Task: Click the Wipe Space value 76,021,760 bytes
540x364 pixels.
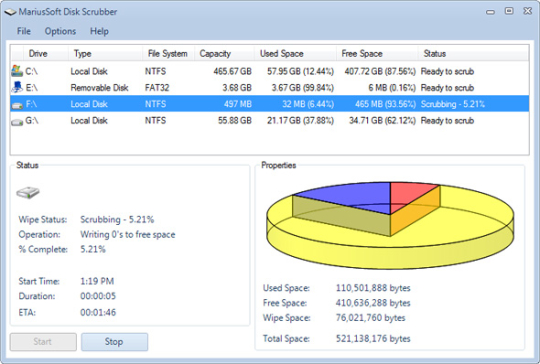Action: (x=371, y=318)
